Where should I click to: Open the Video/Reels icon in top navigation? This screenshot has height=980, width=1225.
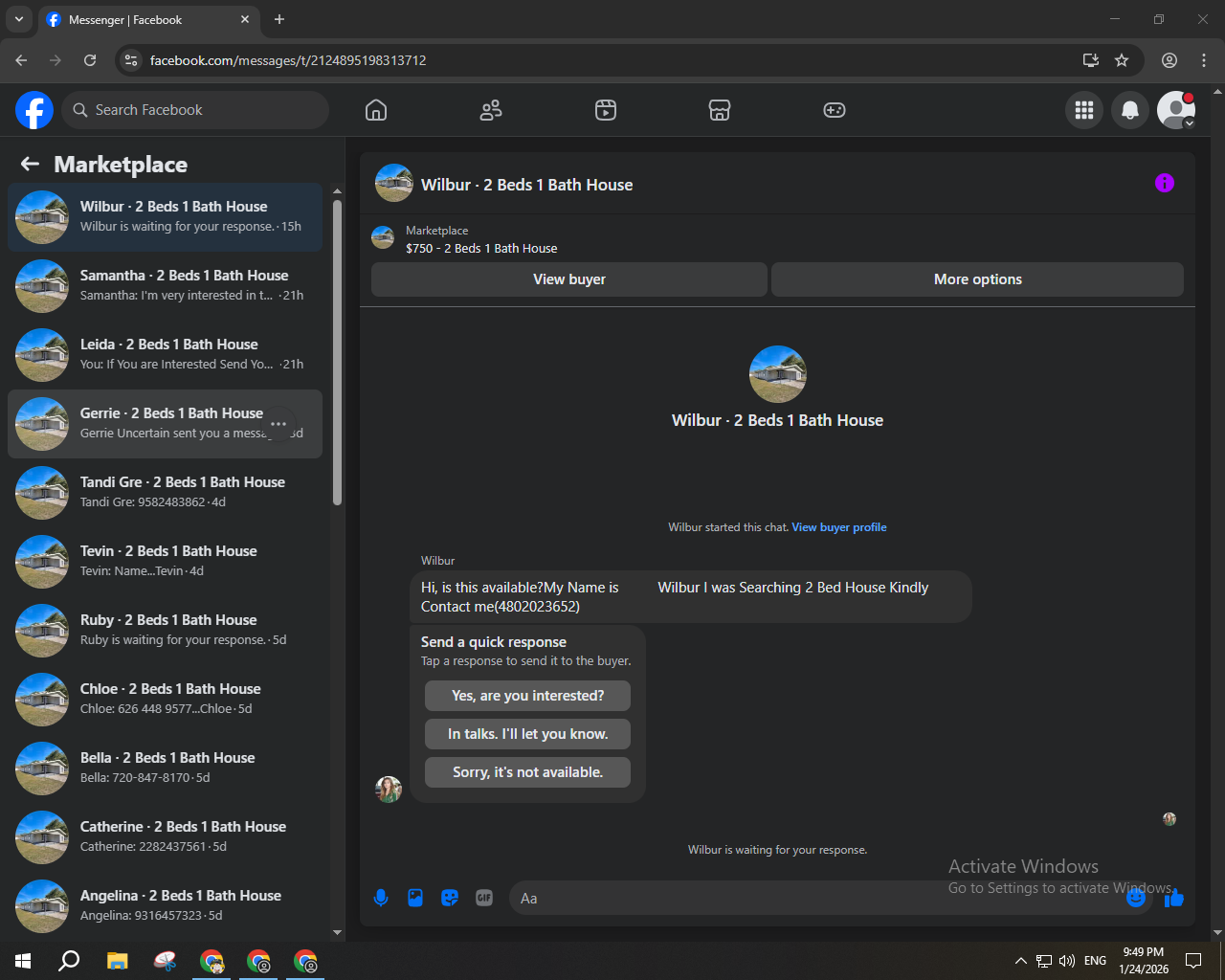click(x=606, y=110)
